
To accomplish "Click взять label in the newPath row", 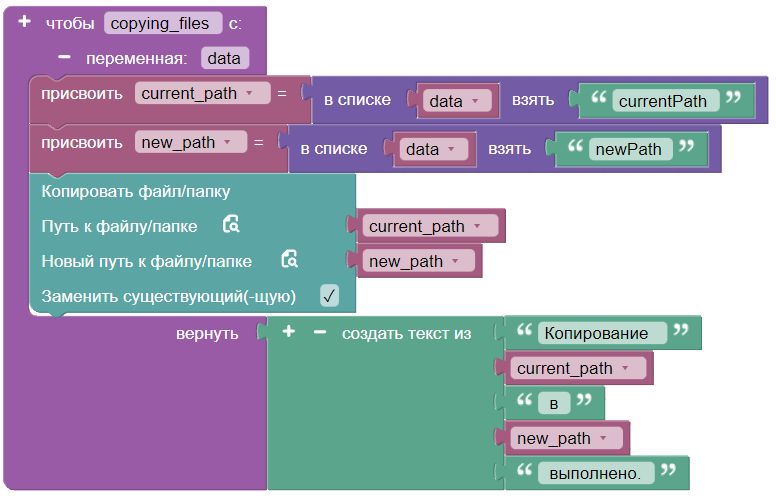I will tap(510, 149).
